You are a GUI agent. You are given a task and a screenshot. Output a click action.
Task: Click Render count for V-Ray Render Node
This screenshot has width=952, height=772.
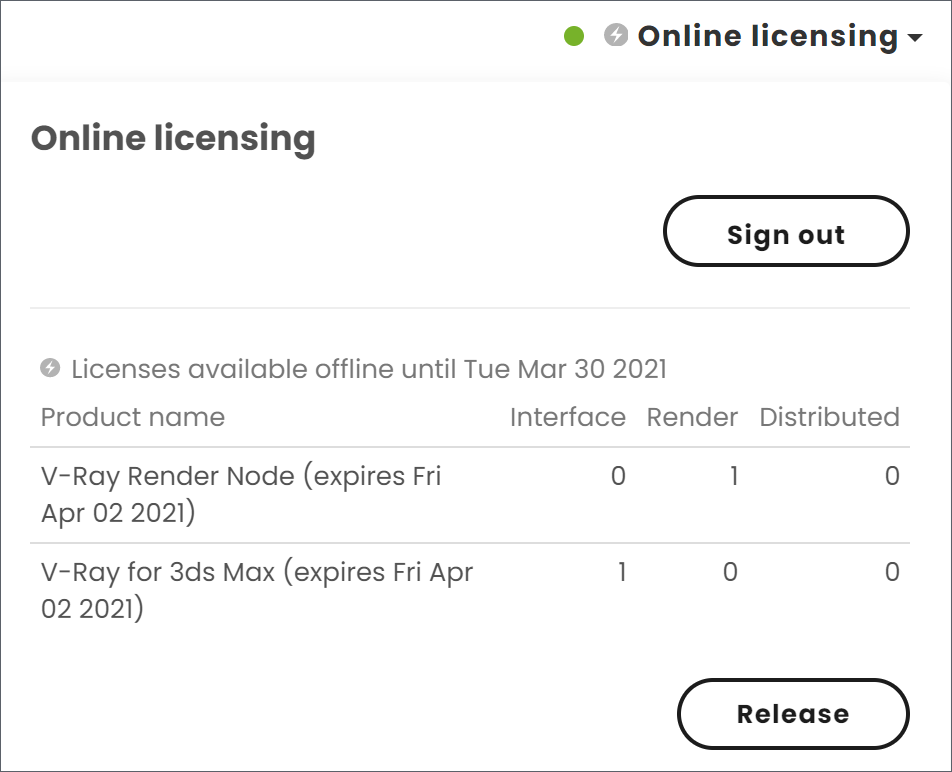point(733,476)
